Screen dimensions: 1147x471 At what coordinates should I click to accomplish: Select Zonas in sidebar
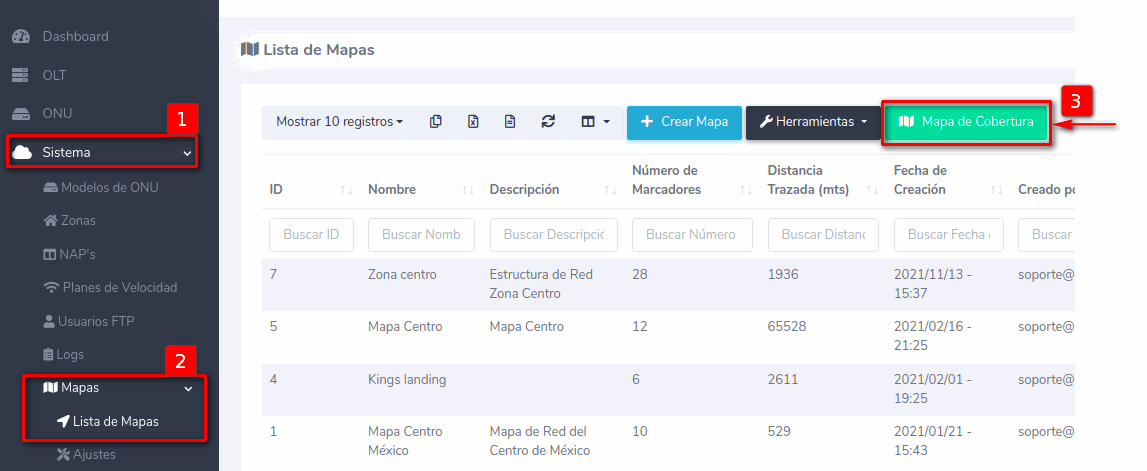click(78, 220)
